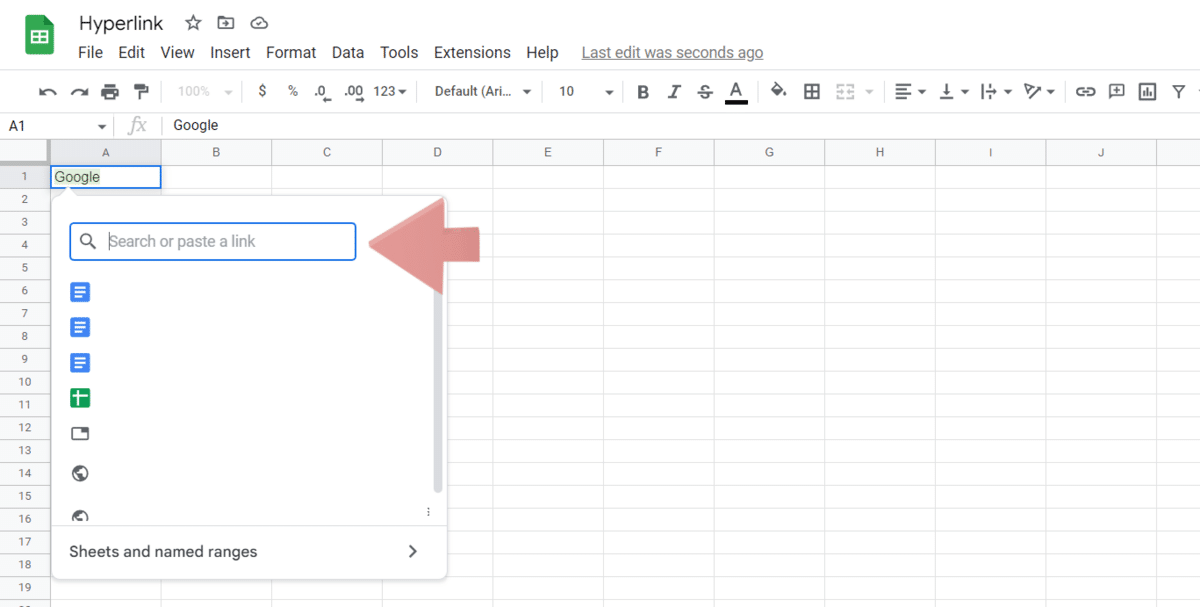The height and width of the screenshot is (607, 1200).
Task: Toggle strikethrough formatting
Action: (705, 91)
